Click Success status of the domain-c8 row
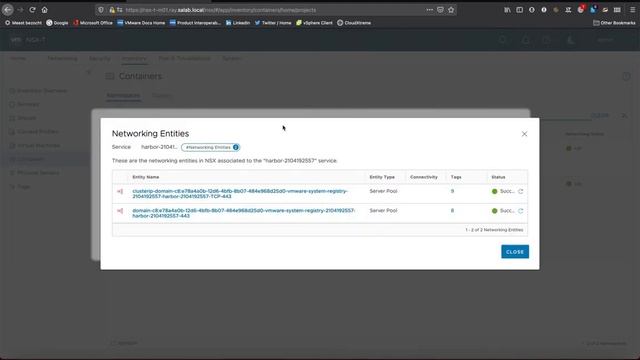The image size is (640, 360). click(503, 211)
